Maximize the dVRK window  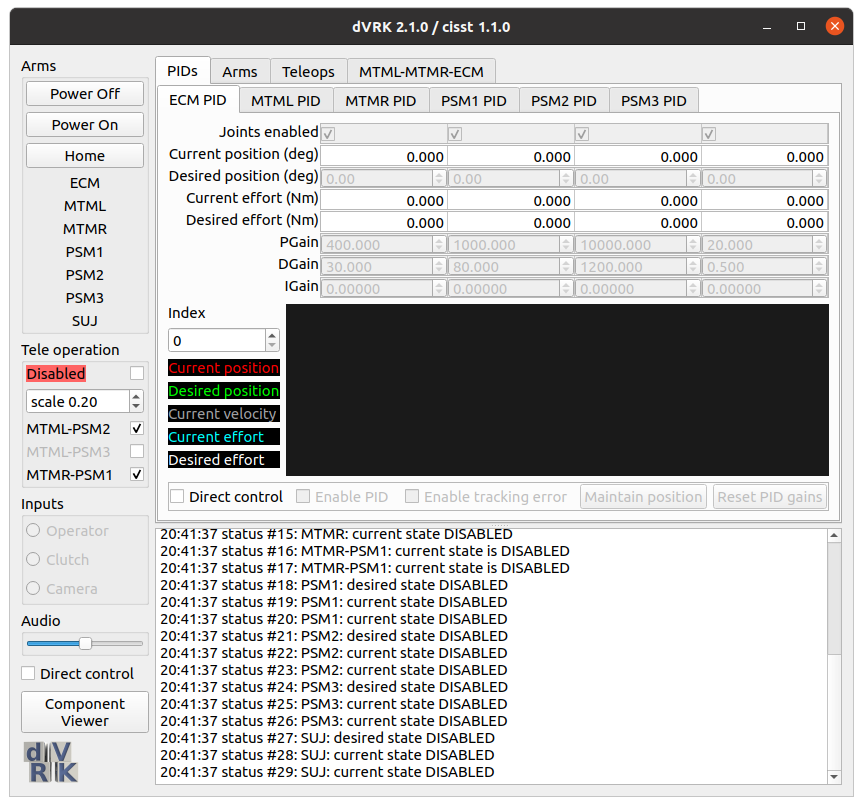click(x=801, y=26)
